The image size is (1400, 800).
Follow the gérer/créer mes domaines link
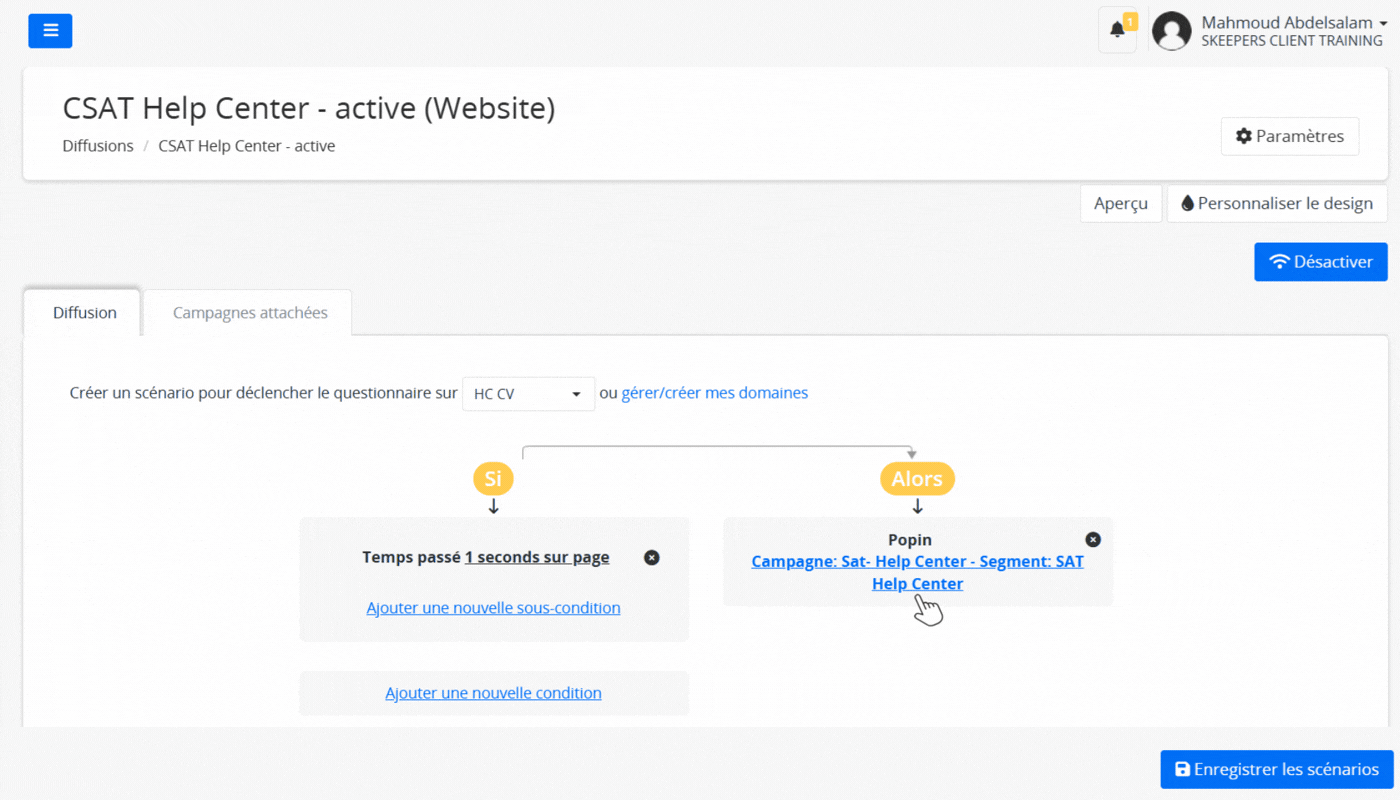coord(714,393)
